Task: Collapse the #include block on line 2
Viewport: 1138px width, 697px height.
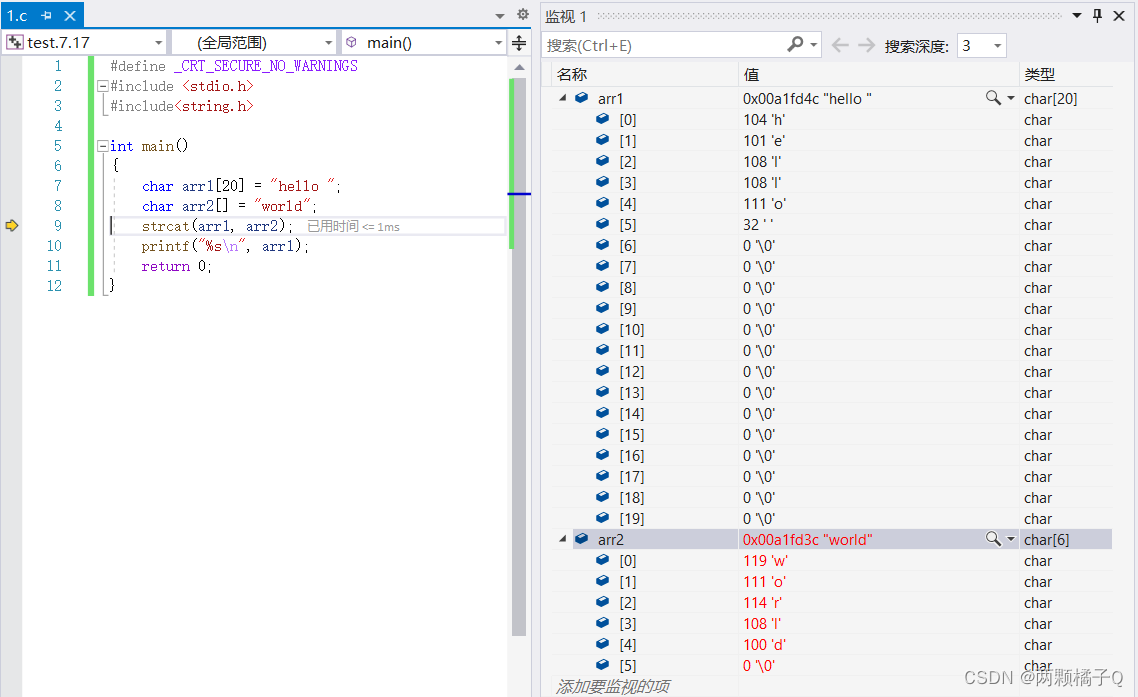Action: pos(103,86)
